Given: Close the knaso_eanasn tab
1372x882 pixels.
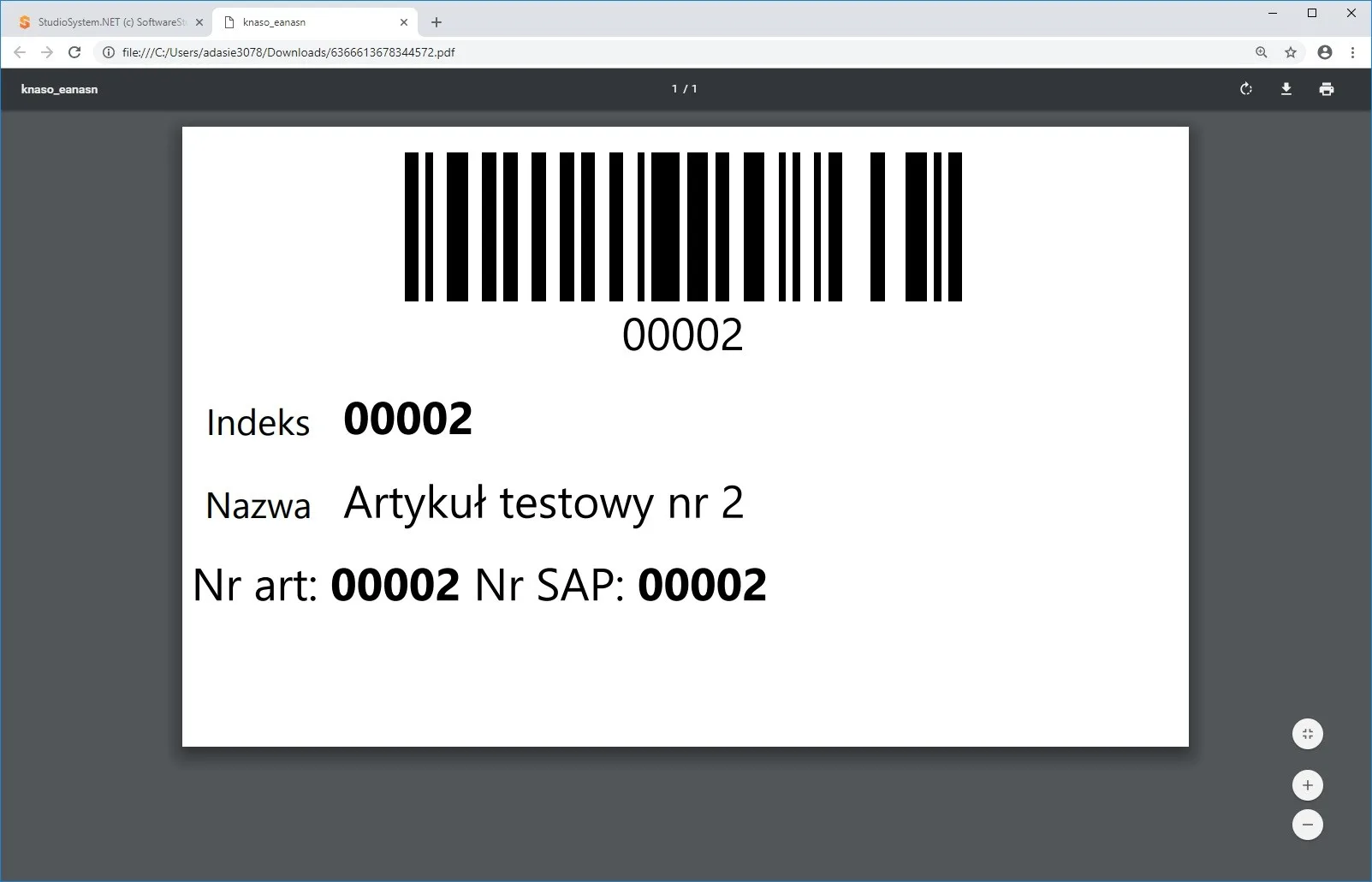Looking at the screenshot, I should (x=404, y=22).
